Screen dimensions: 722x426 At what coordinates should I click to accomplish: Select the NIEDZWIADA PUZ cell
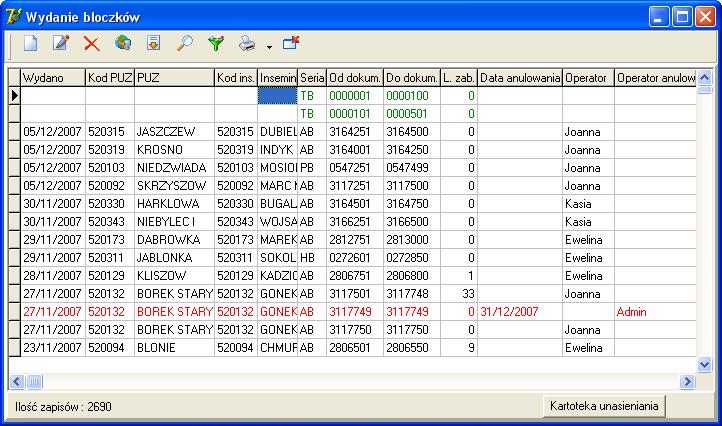click(x=175, y=168)
